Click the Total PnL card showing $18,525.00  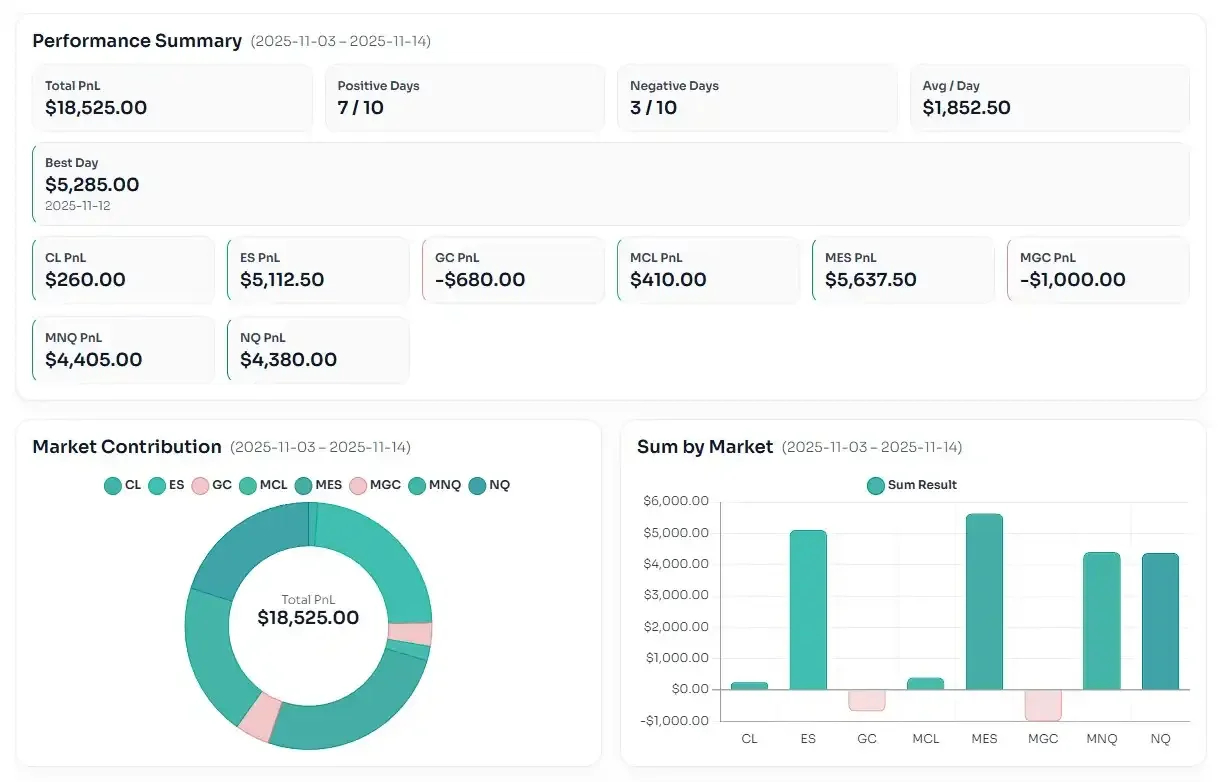point(172,97)
